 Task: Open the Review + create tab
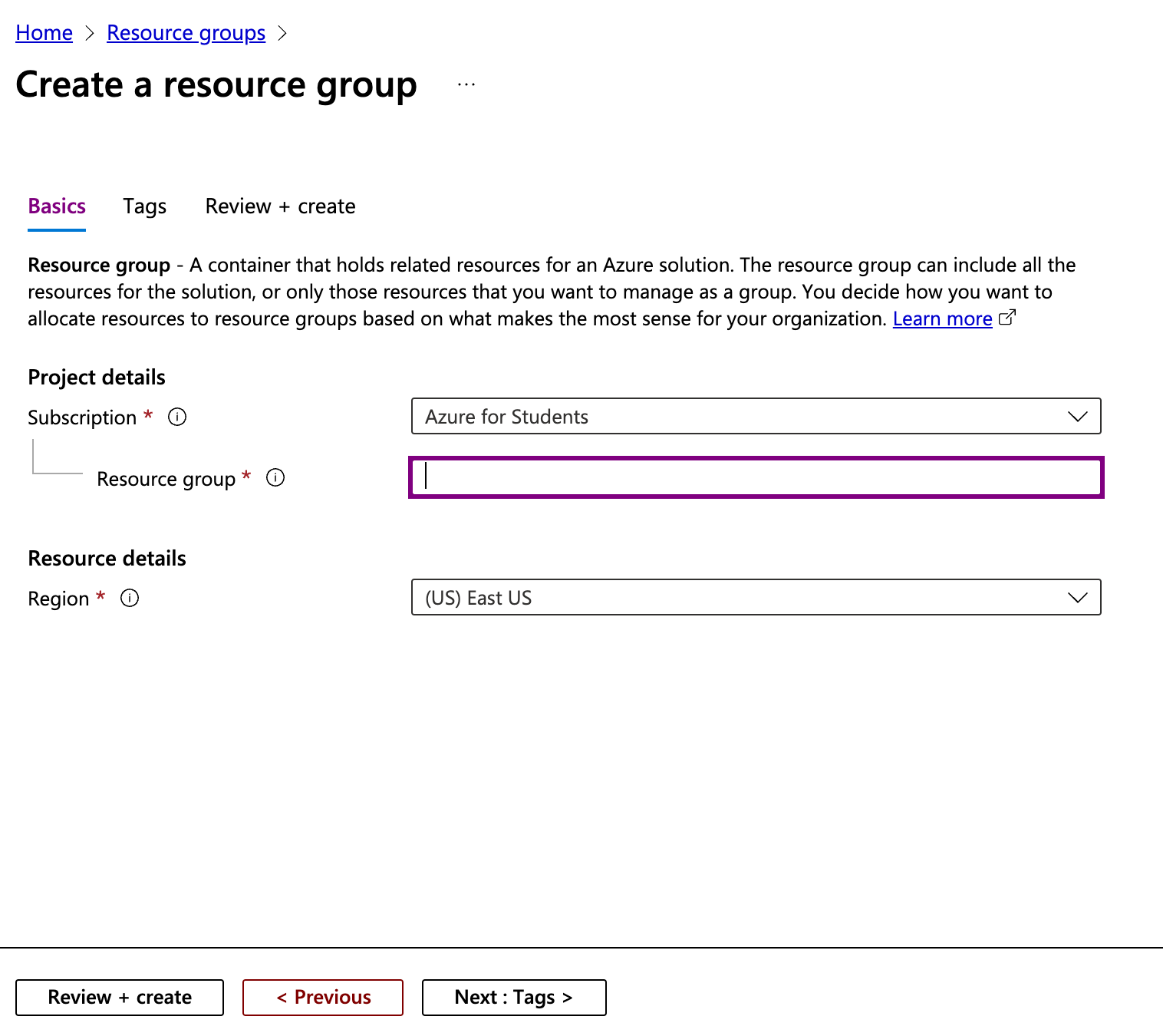[279, 206]
